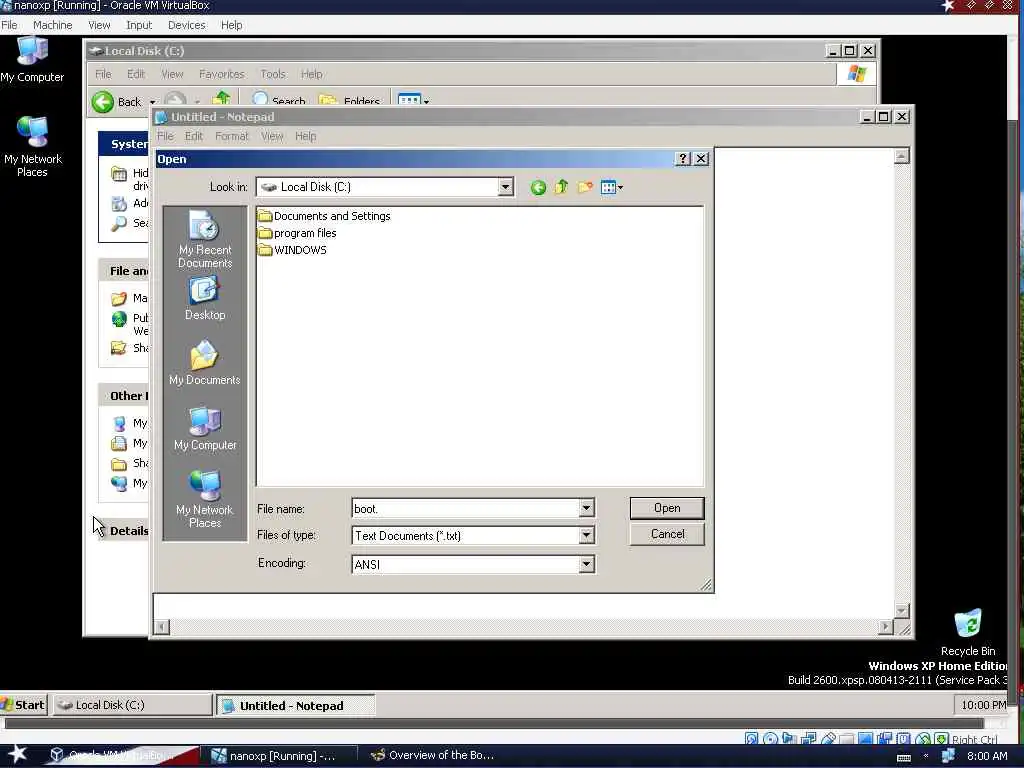Image resolution: width=1024 pixels, height=768 pixels.
Task: Select My Recent Documents in places bar
Action: 205,240
